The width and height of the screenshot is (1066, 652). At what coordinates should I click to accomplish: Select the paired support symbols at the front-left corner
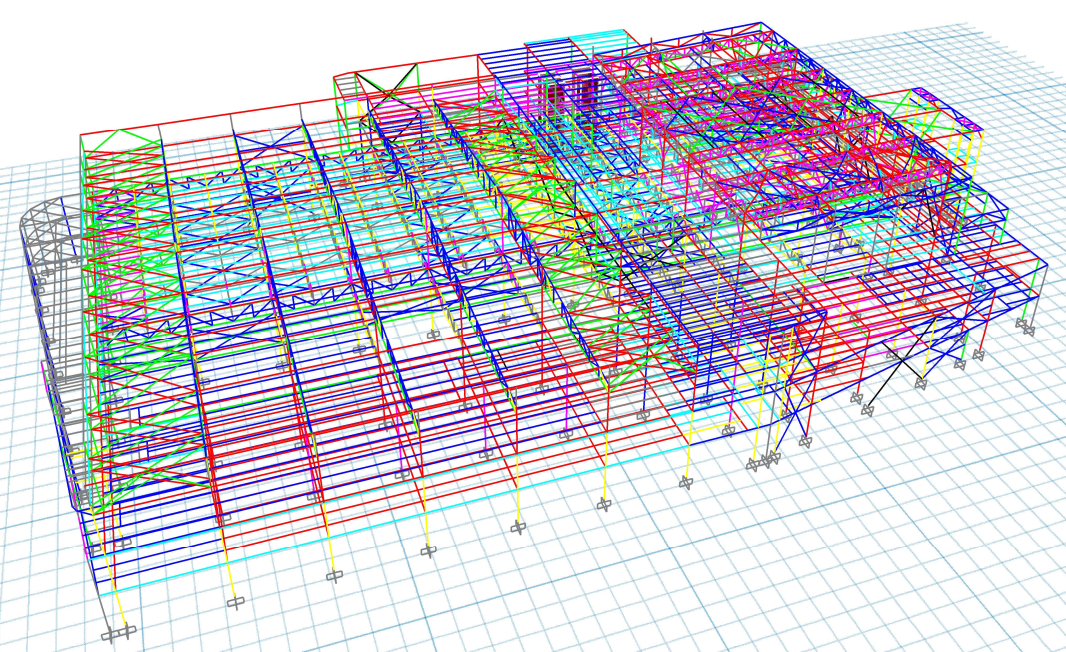pos(119,634)
